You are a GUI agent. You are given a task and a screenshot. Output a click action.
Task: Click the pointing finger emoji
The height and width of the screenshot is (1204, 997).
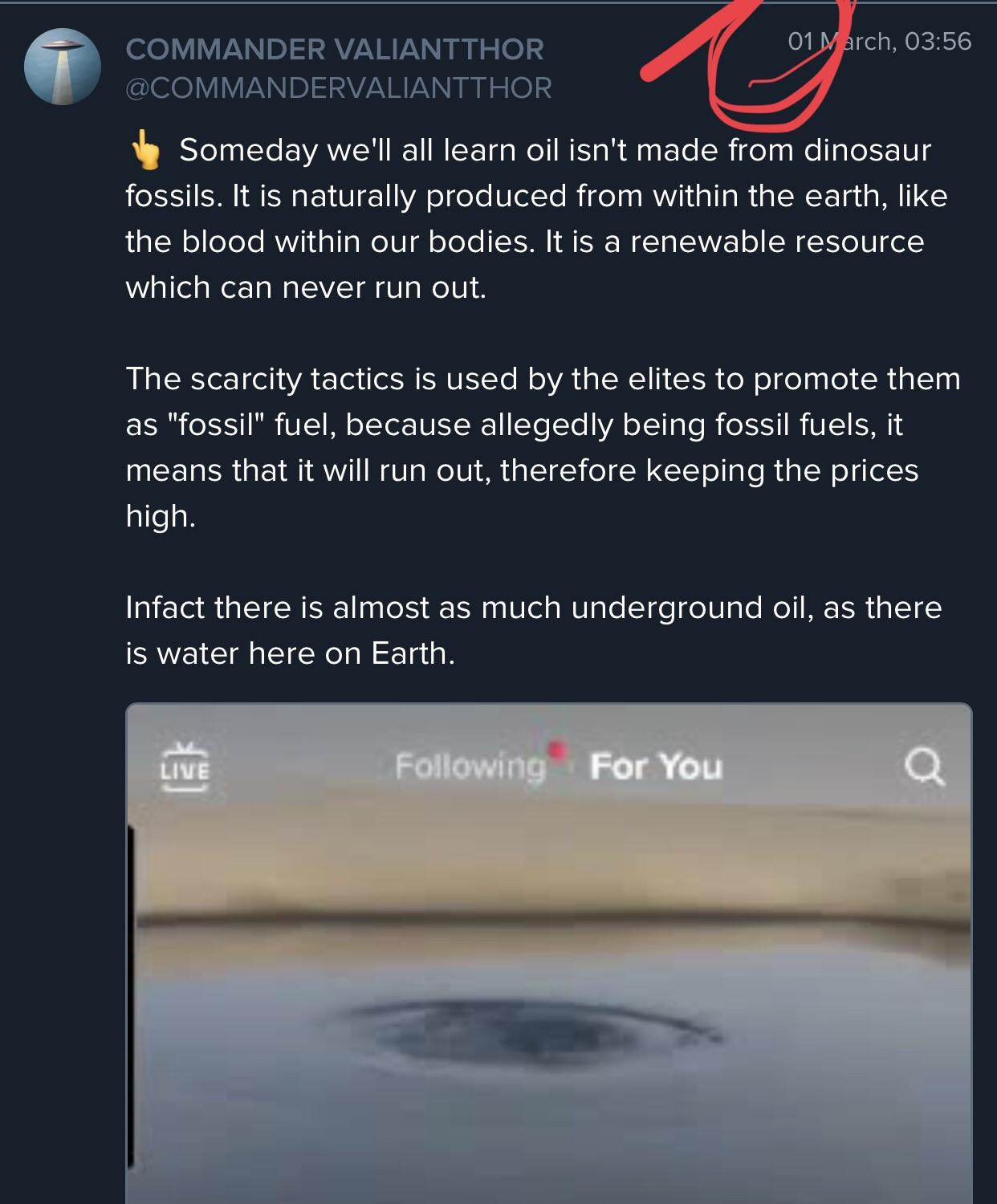[146, 151]
